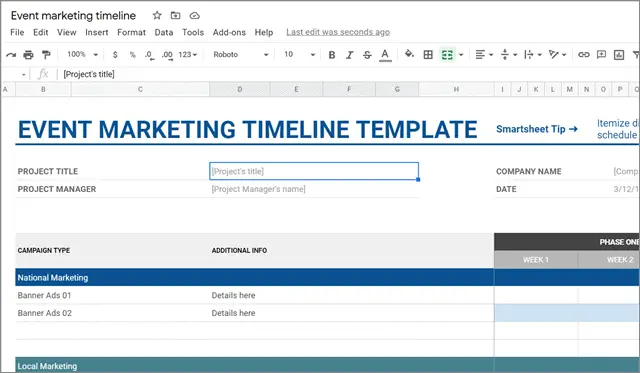Select column H header
This screenshot has width=640, height=373.
(456, 89)
